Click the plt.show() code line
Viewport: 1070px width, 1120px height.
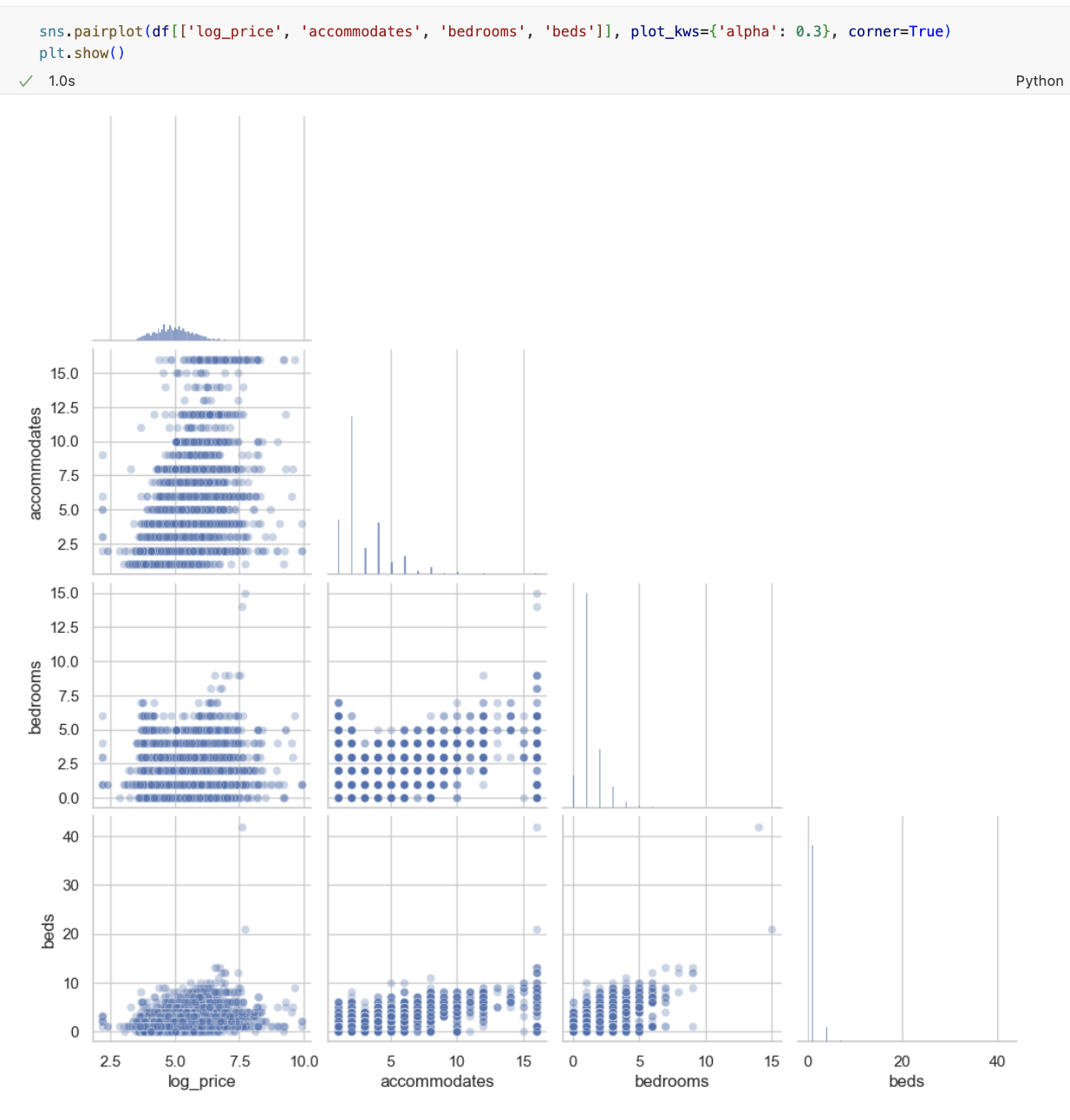82,53
